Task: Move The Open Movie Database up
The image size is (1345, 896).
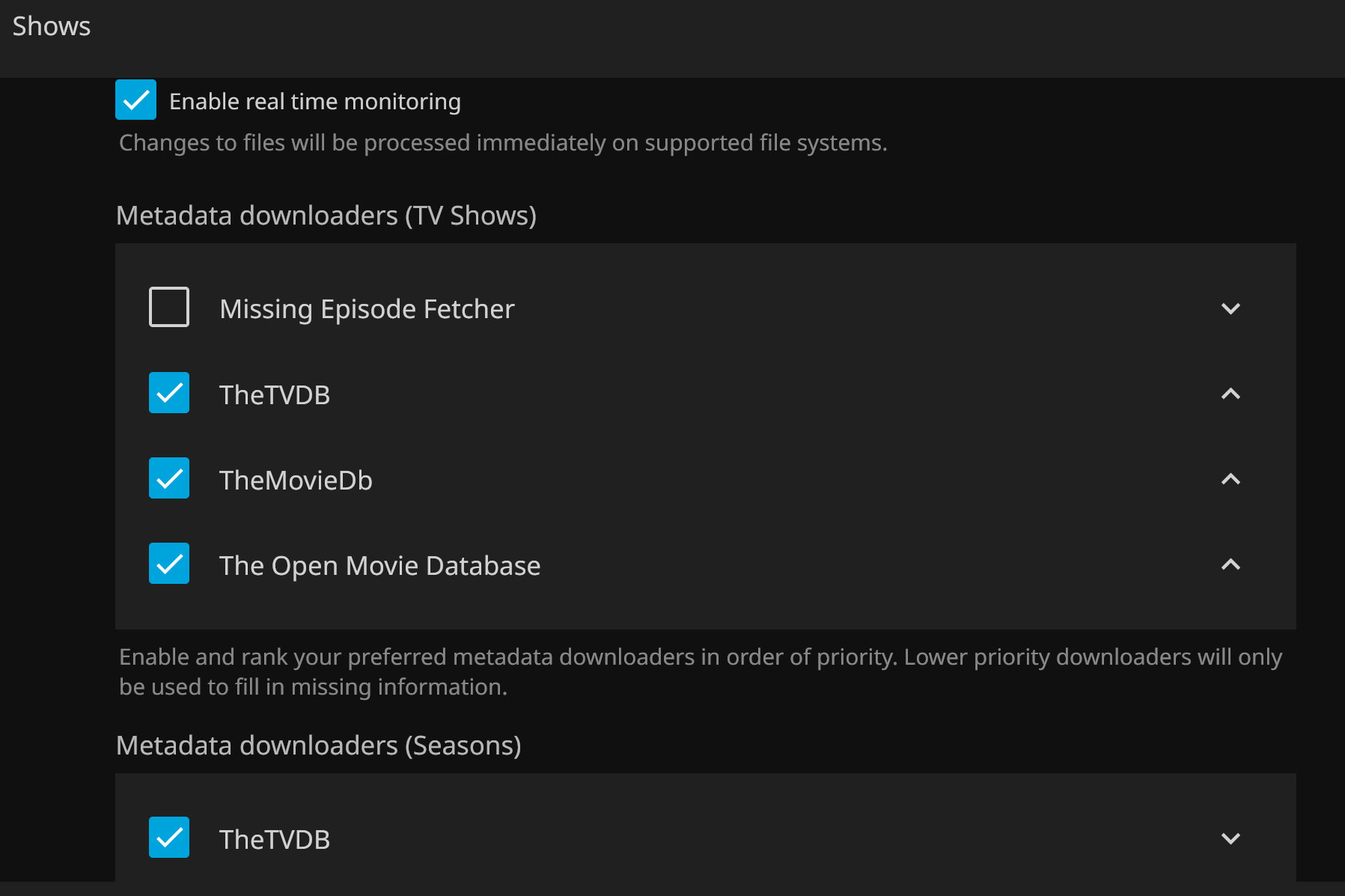Action: coord(1230,564)
